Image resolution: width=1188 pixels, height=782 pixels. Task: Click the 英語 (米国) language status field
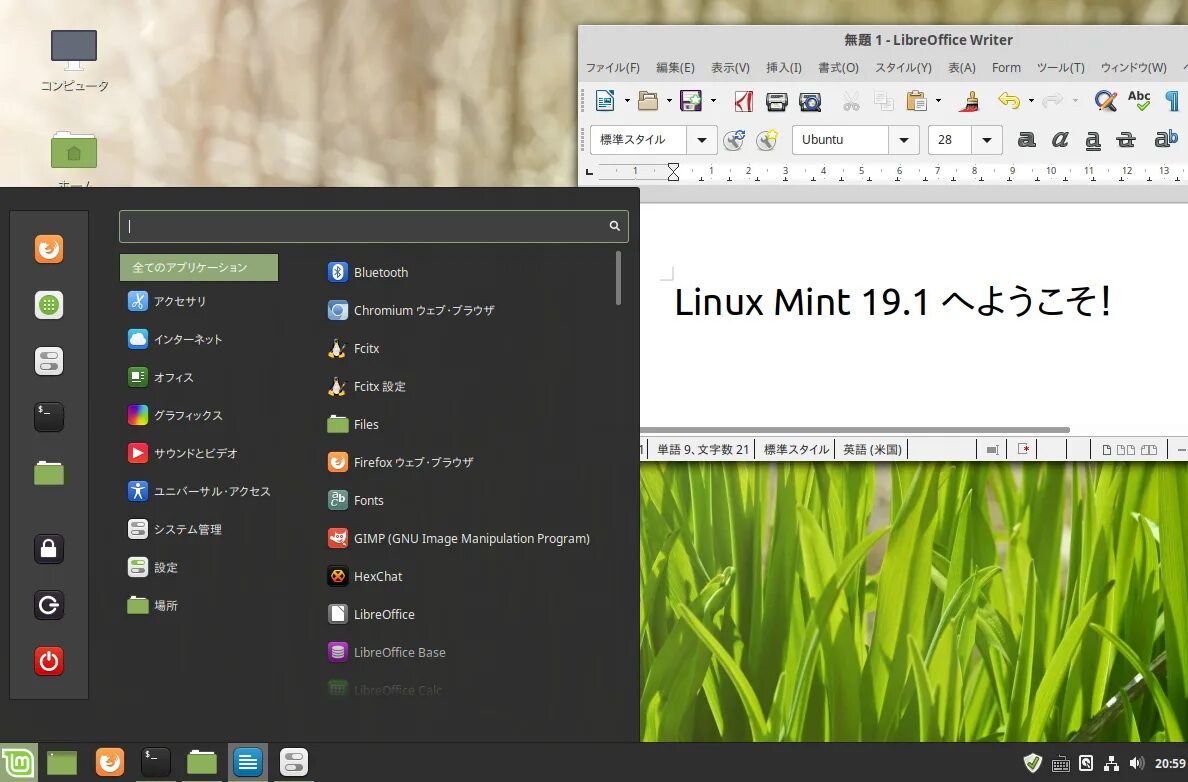(872, 449)
